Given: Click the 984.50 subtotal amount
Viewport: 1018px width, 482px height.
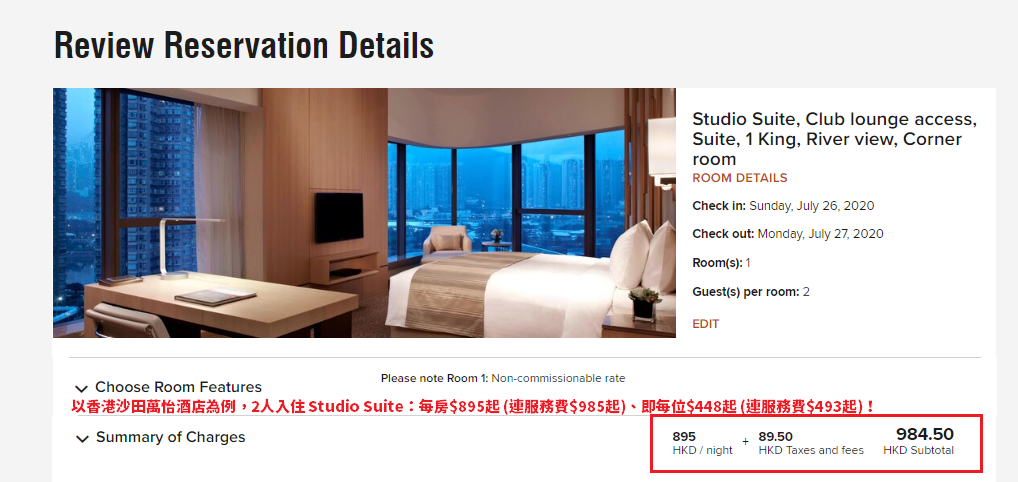Looking at the screenshot, I should pyautogui.click(x=925, y=435).
